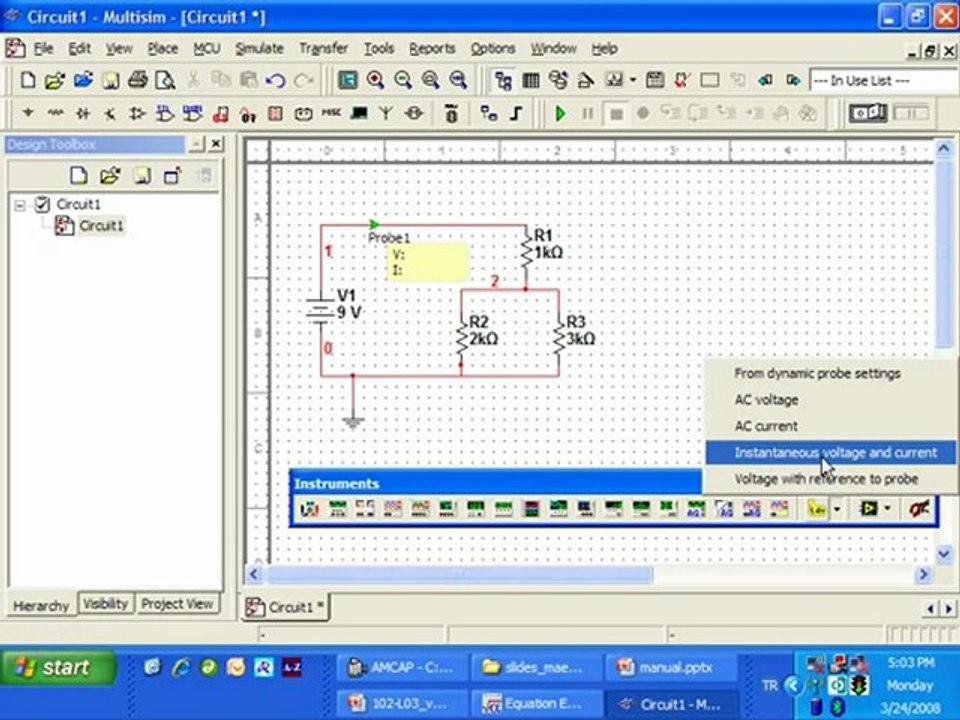Open Electrical Rules Check

[682, 80]
